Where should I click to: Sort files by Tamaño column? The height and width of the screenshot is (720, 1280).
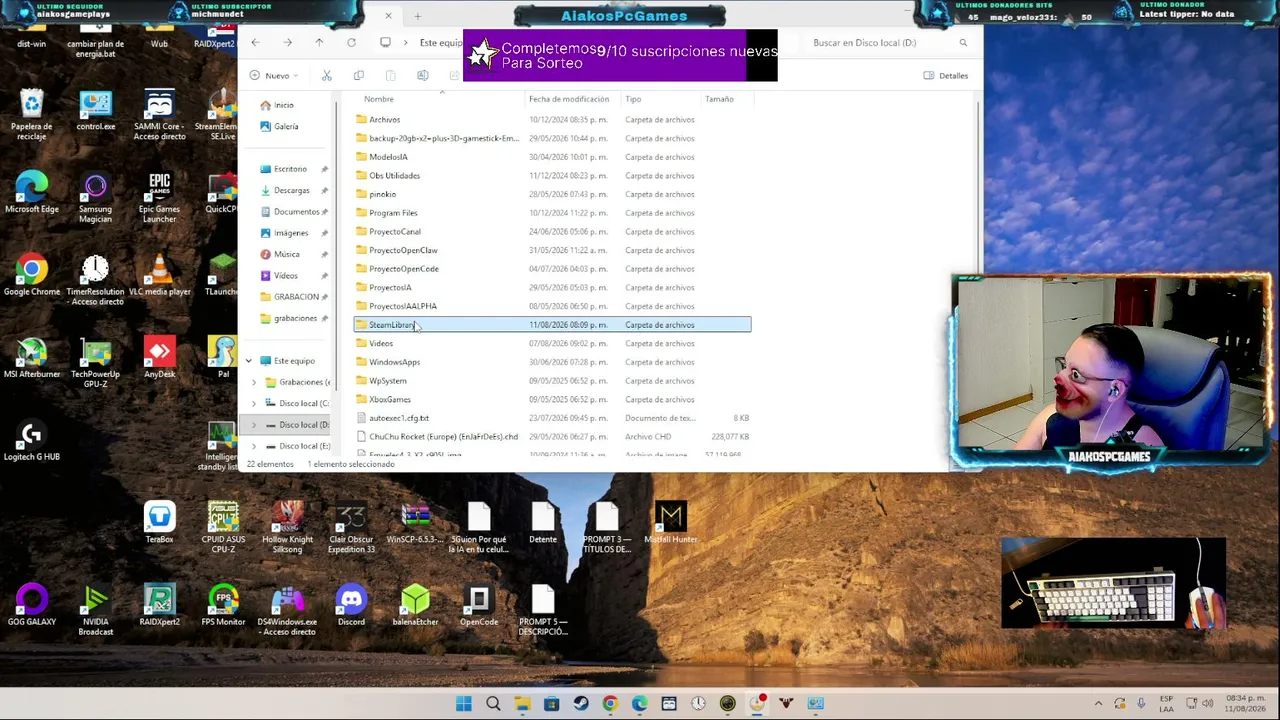tap(719, 99)
